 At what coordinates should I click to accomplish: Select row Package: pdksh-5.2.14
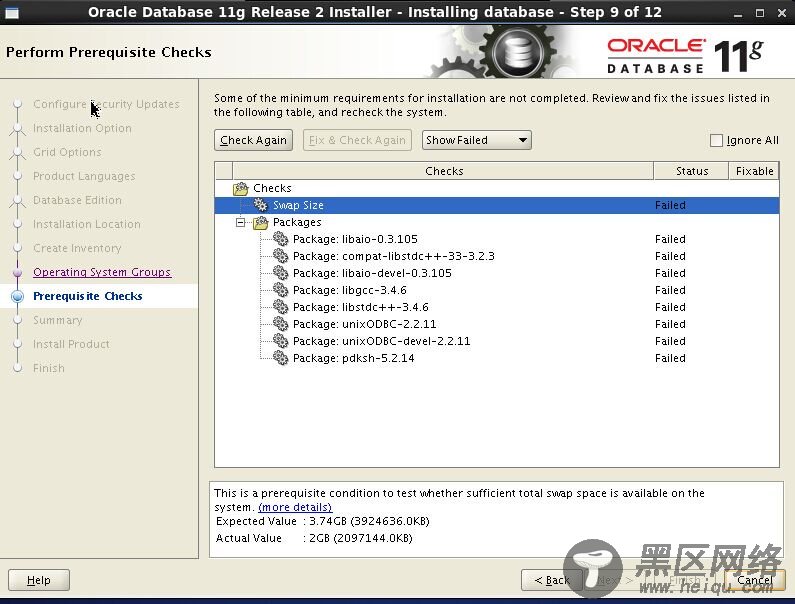tap(497, 358)
